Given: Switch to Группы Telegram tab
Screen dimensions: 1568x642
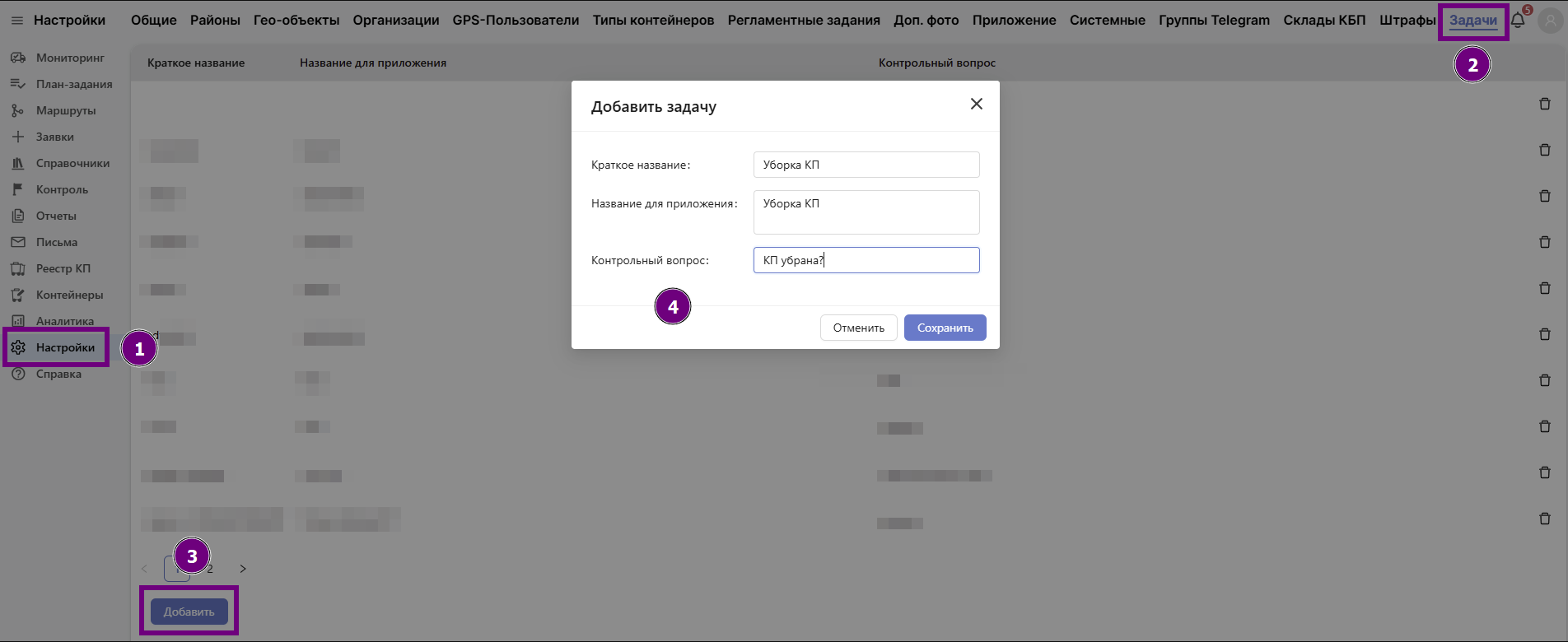Looking at the screenshot, I should pyautogui.click(x=1213, y=21).
